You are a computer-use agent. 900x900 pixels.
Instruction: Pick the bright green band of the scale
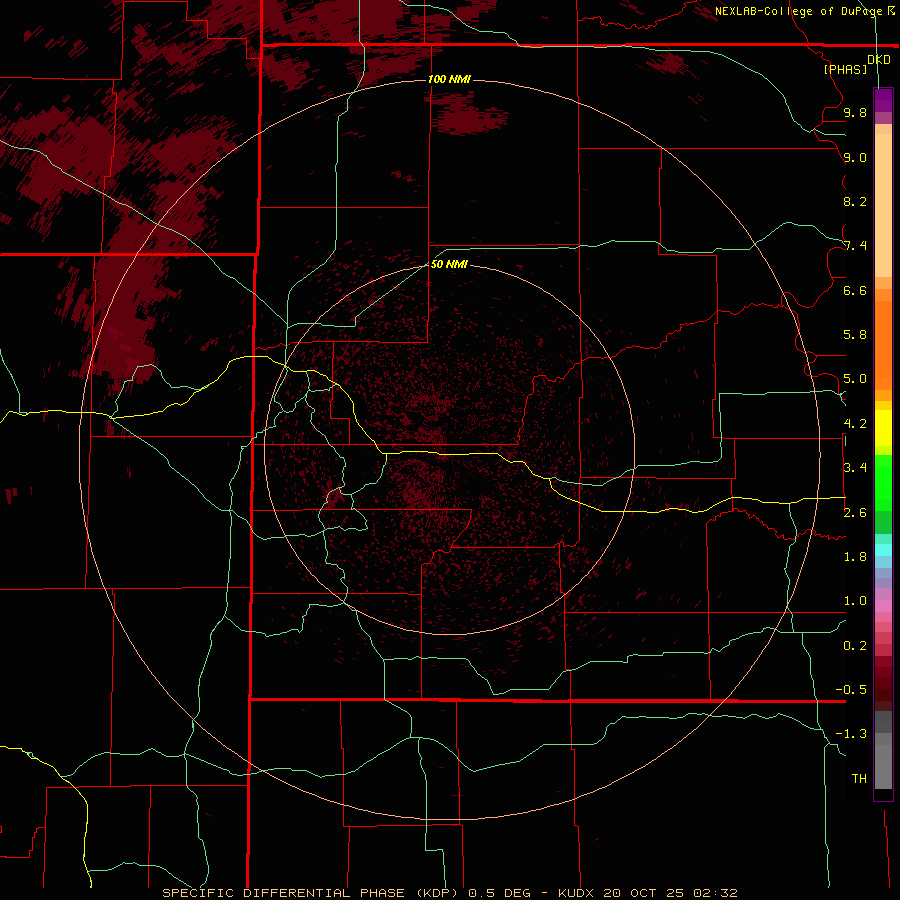[x=883, y=483]
